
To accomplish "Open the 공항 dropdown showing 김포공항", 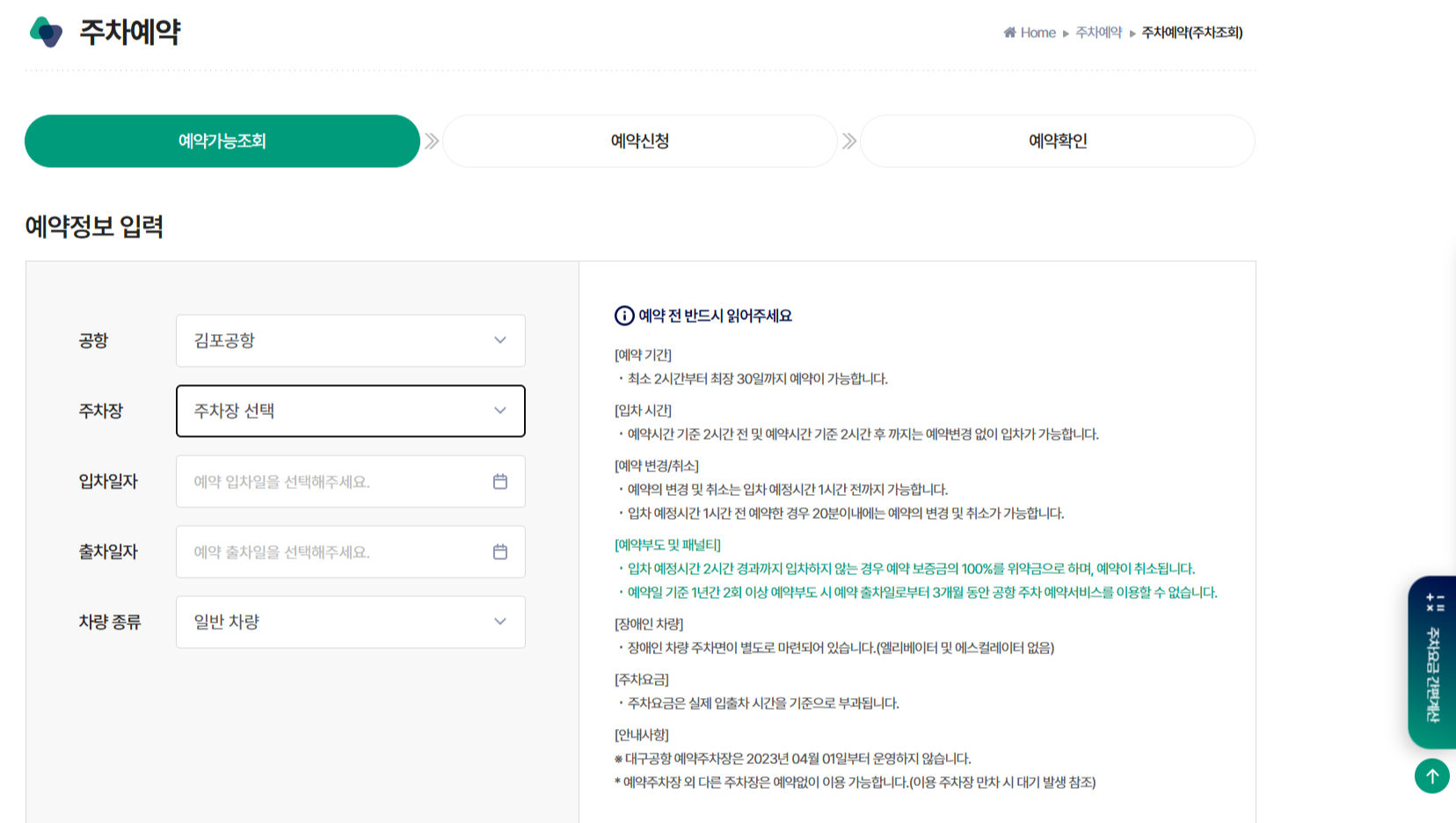I will click(x=350, y=340).
